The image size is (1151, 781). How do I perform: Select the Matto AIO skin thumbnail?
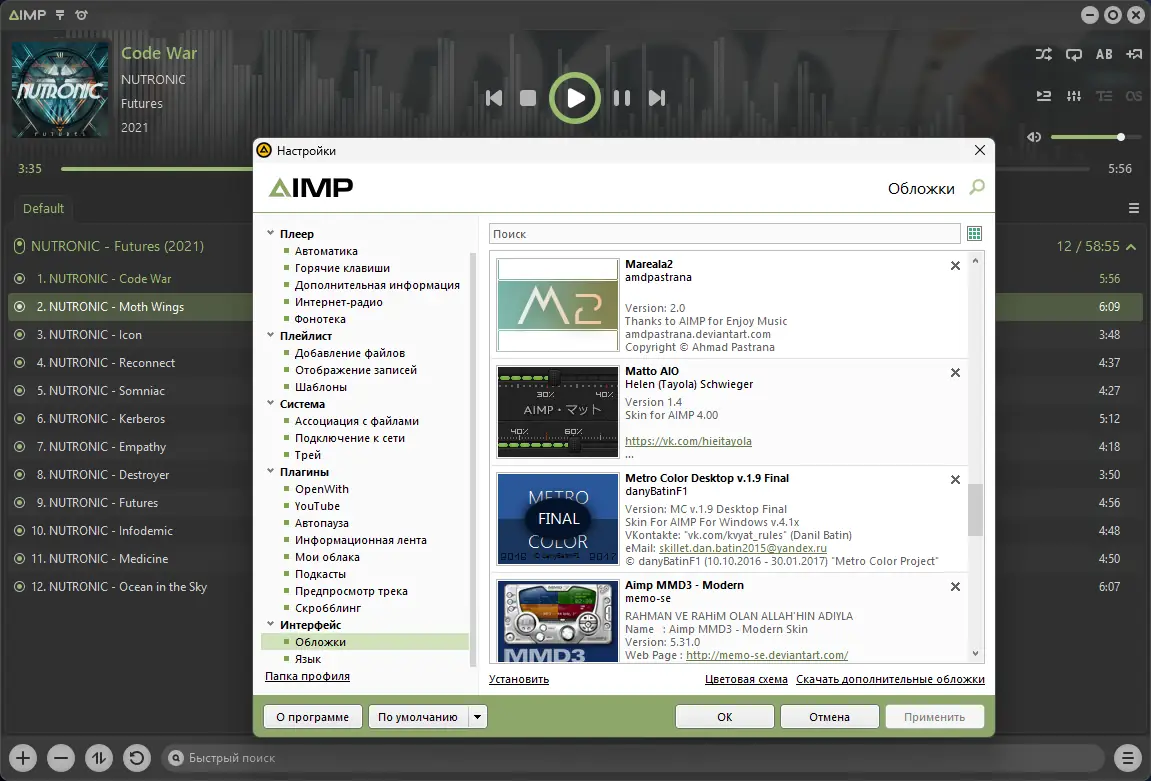click(558, 412)
